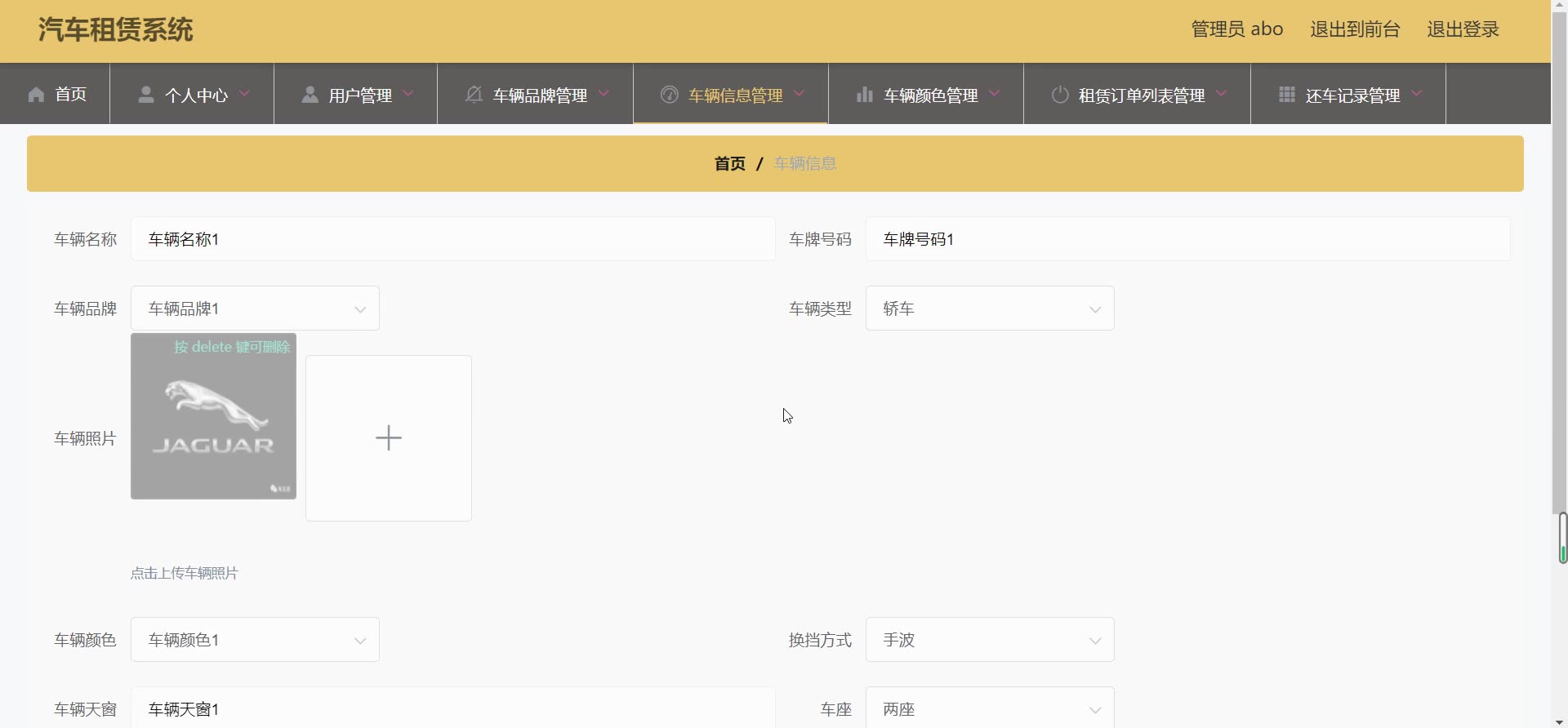Open the 车辆类型 dropdown showing 轿车
Image resolution: width=1568 pixels, height=728 pixels.
[990, 309]
